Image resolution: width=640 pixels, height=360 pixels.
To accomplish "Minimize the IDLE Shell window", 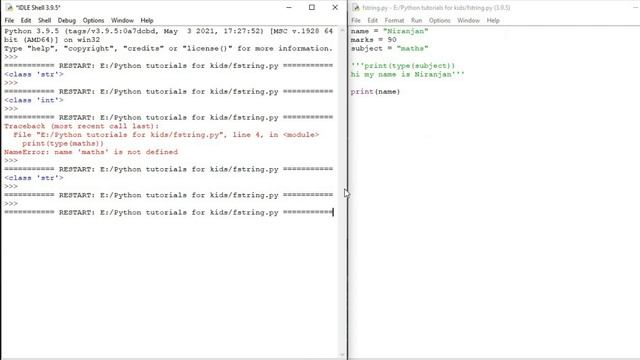I will coord(289,7).
